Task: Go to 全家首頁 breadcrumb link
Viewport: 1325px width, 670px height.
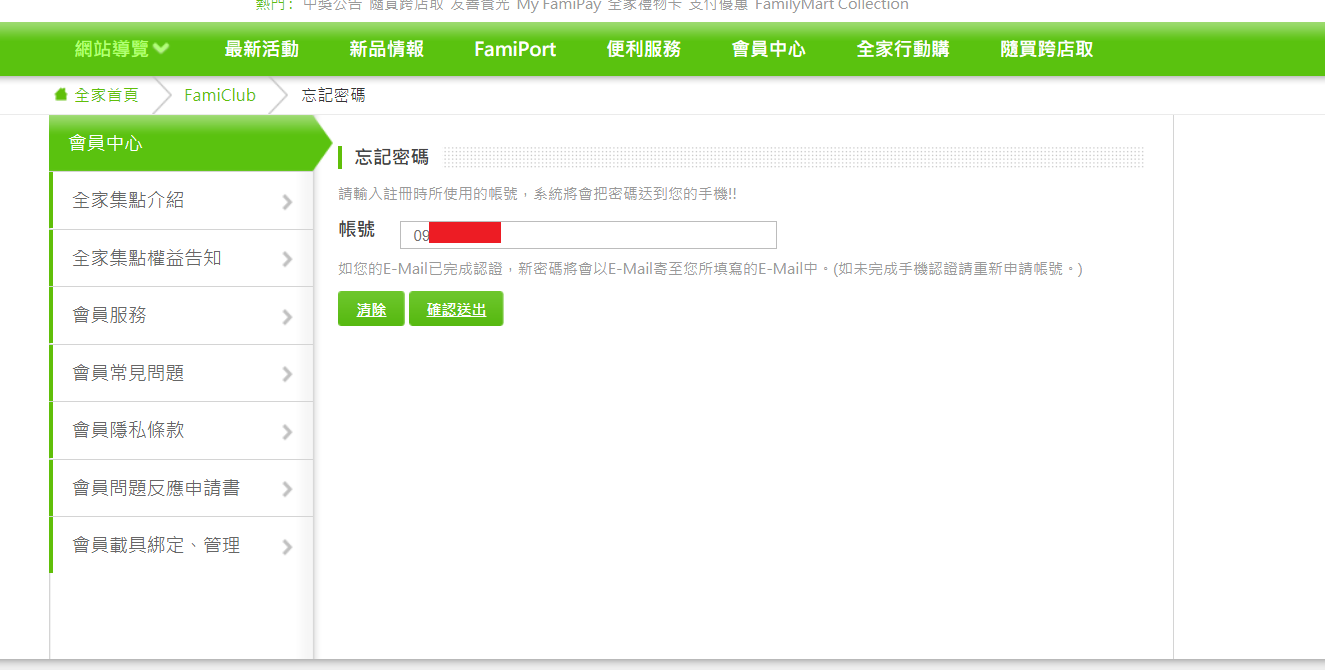Action: tap(107, 95)
